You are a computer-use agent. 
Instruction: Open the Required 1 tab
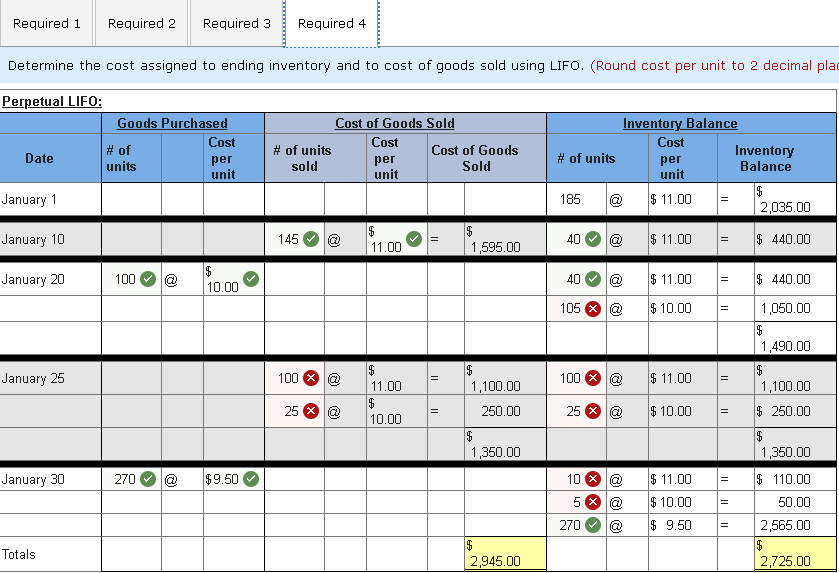coord(47,24)
